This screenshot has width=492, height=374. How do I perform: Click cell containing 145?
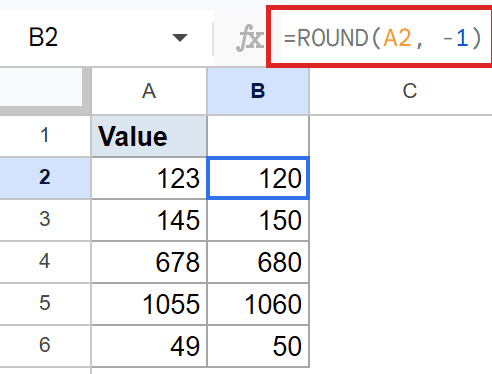149,220
